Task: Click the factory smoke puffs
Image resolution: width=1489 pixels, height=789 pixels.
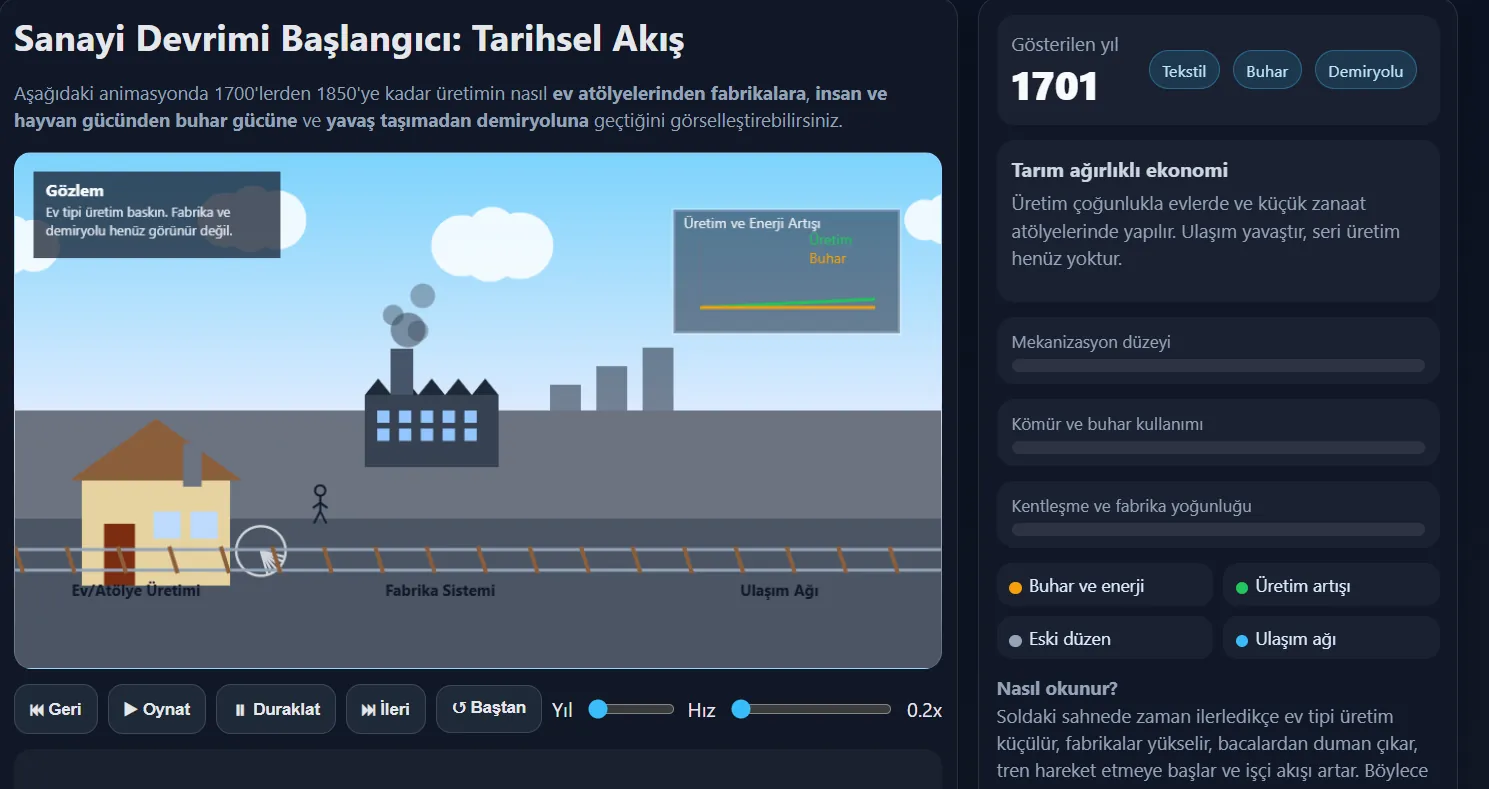Action: pos(409,315)
